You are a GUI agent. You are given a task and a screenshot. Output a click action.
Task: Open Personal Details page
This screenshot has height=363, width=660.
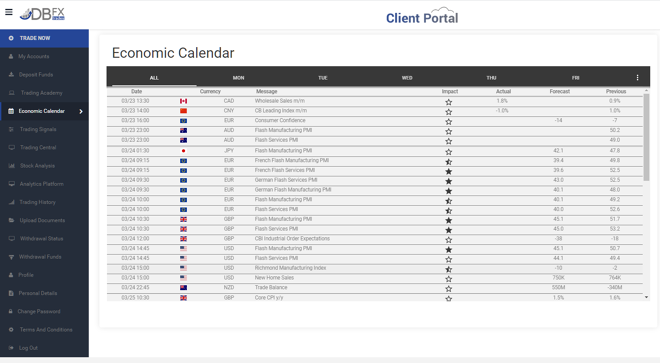pyautogui.click(x=37, y=293)
